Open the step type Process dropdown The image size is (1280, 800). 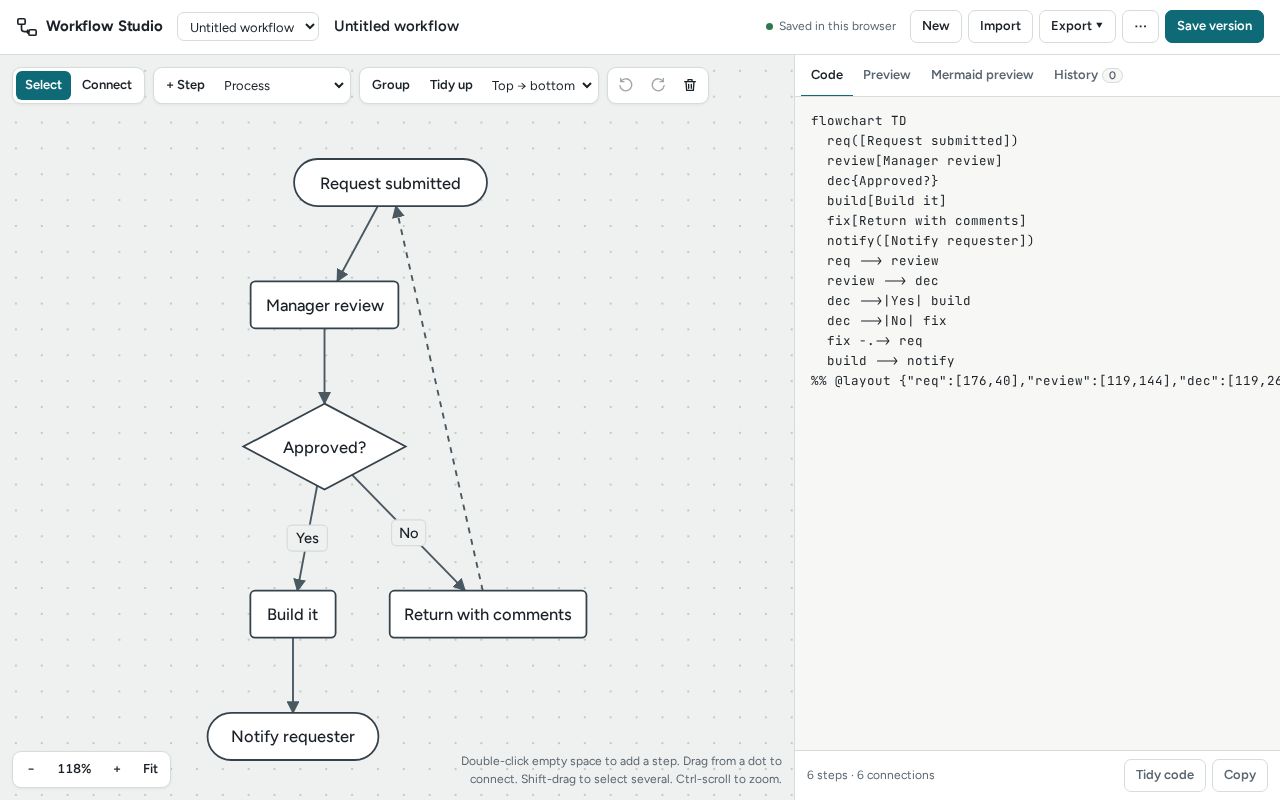pyautogui.click(x=283, y=86)
